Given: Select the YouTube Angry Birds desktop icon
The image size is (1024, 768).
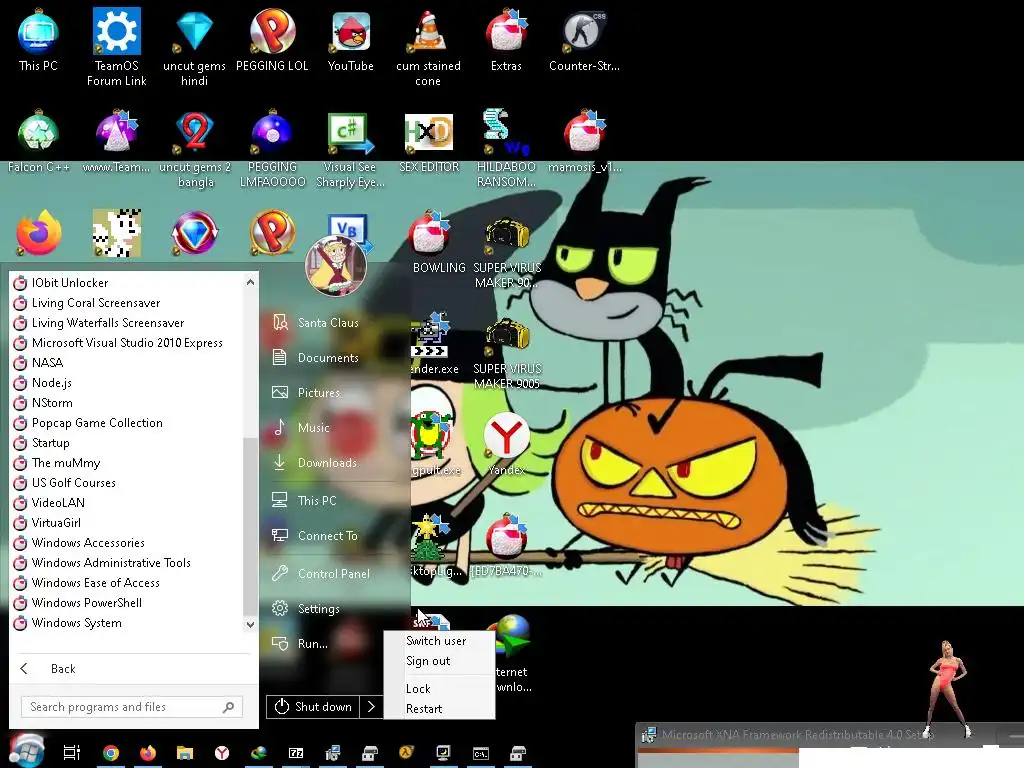Looking at the screenshot, I should coord(351,40).
